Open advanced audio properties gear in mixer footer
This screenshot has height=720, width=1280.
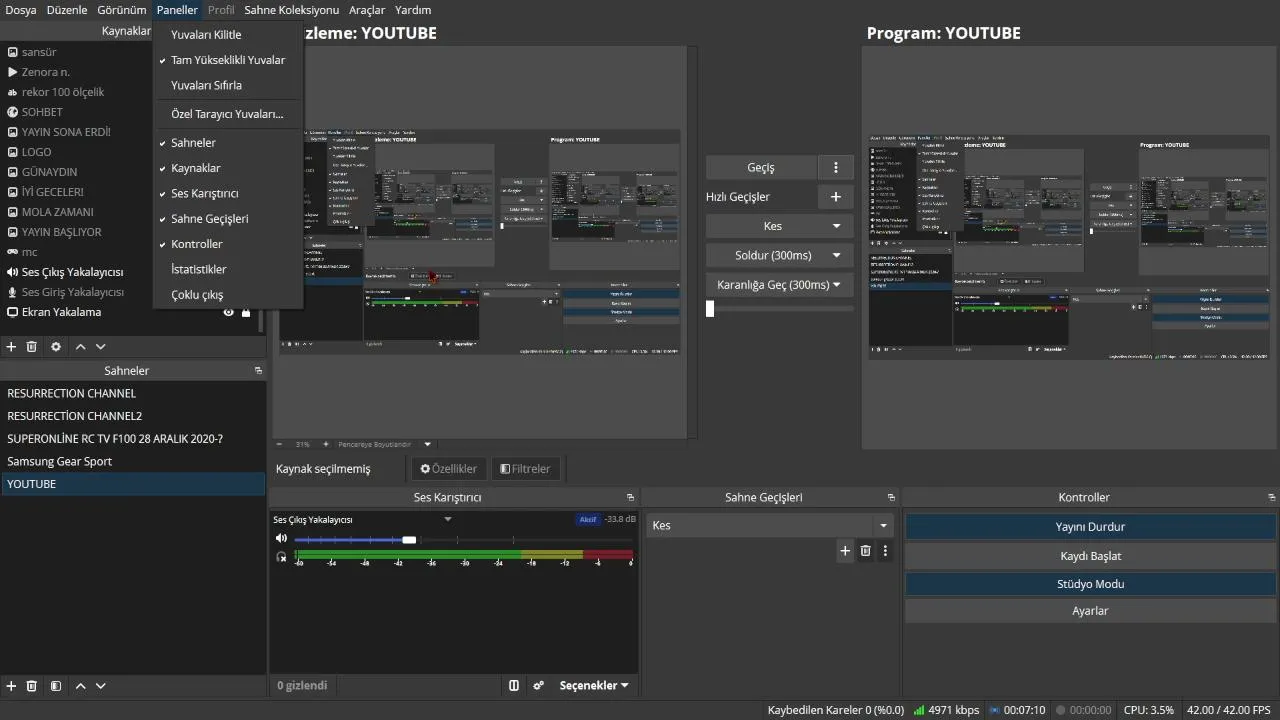coord(538,686)
